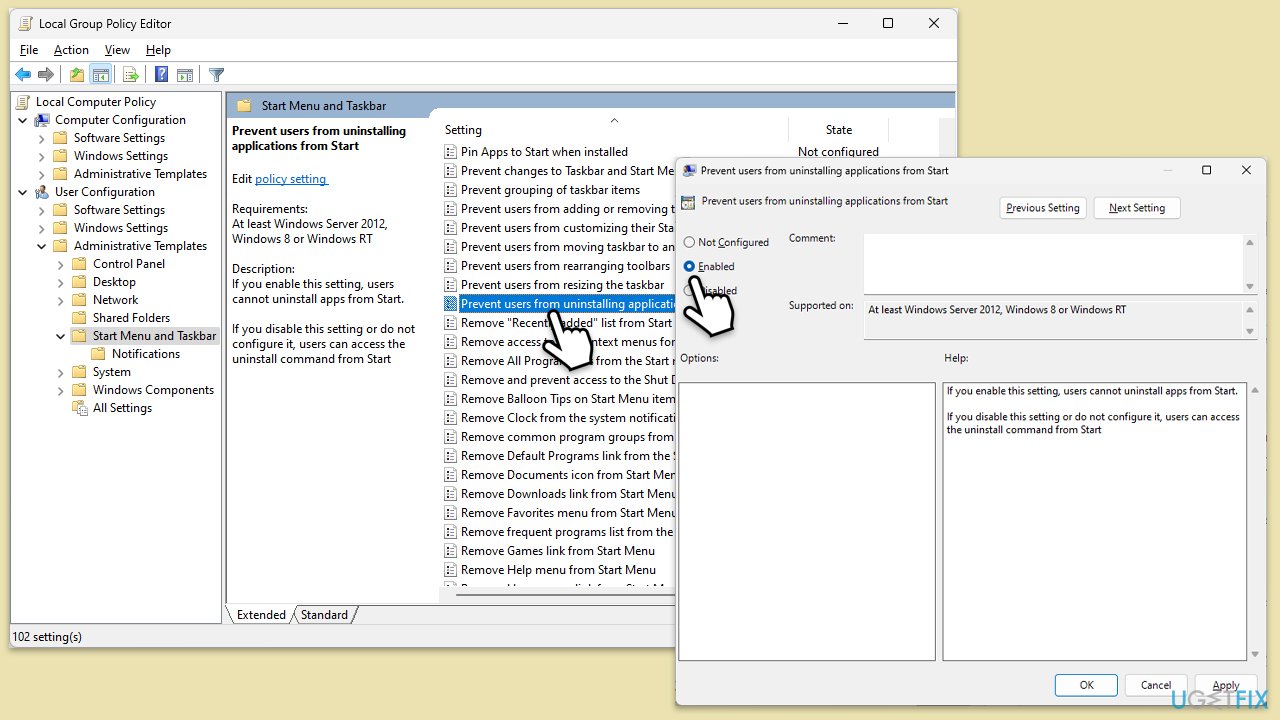Switch to the Extended tab
The image size is (1280, 720).
pos(261,615)
